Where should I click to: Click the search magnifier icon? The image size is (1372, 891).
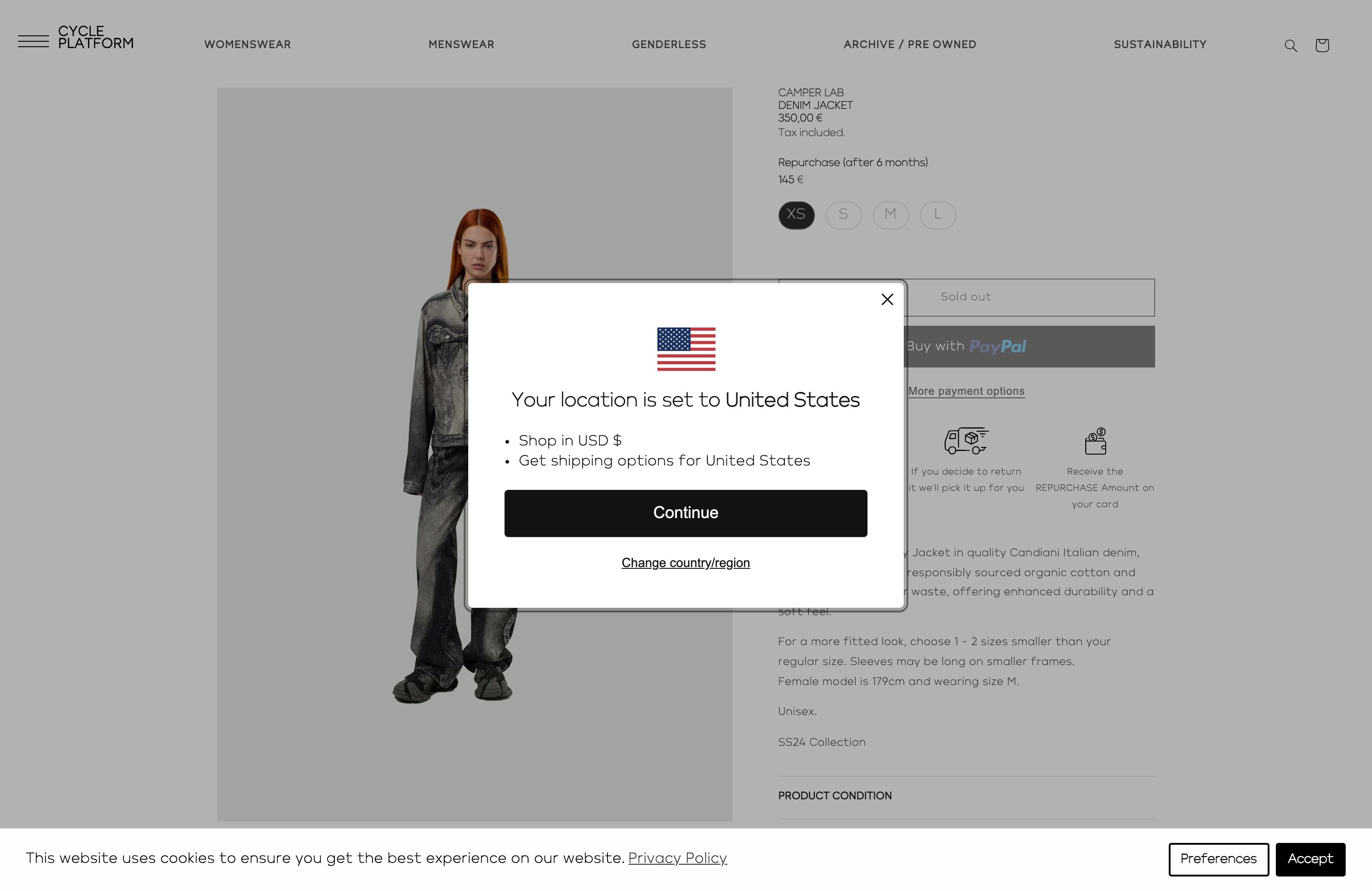pos(1291,45)
